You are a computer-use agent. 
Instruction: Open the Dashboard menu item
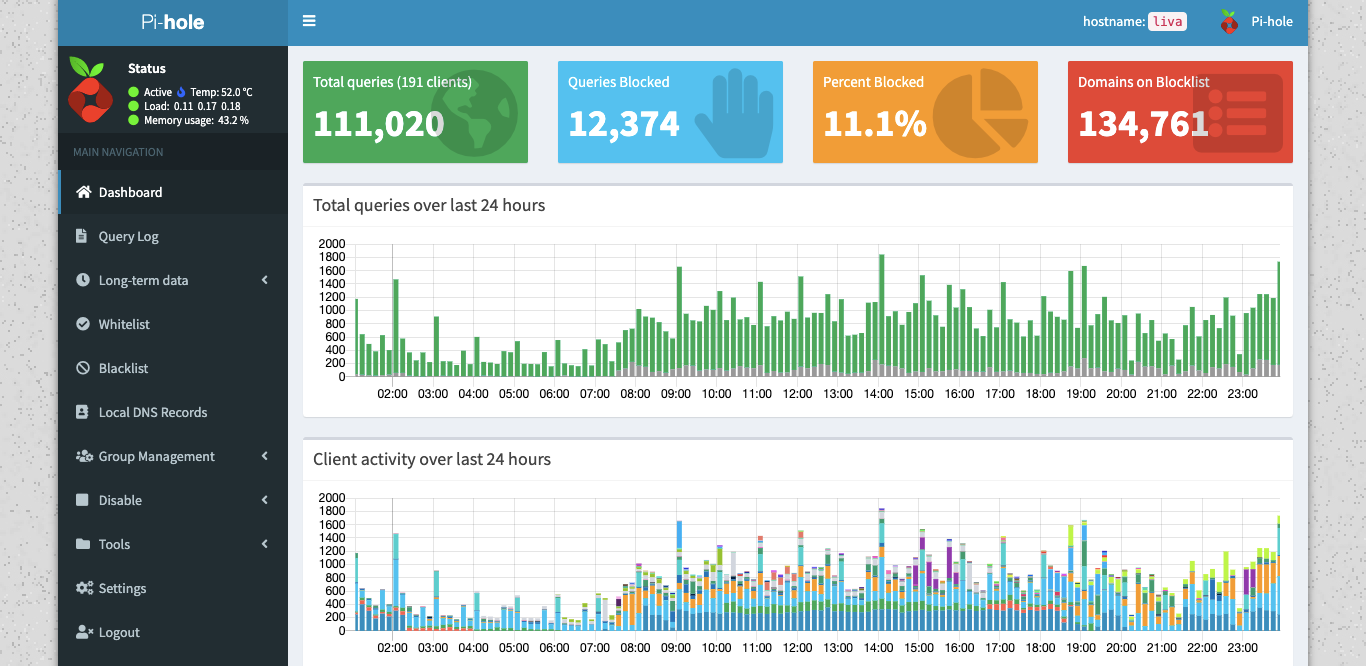tap(173, 192)
